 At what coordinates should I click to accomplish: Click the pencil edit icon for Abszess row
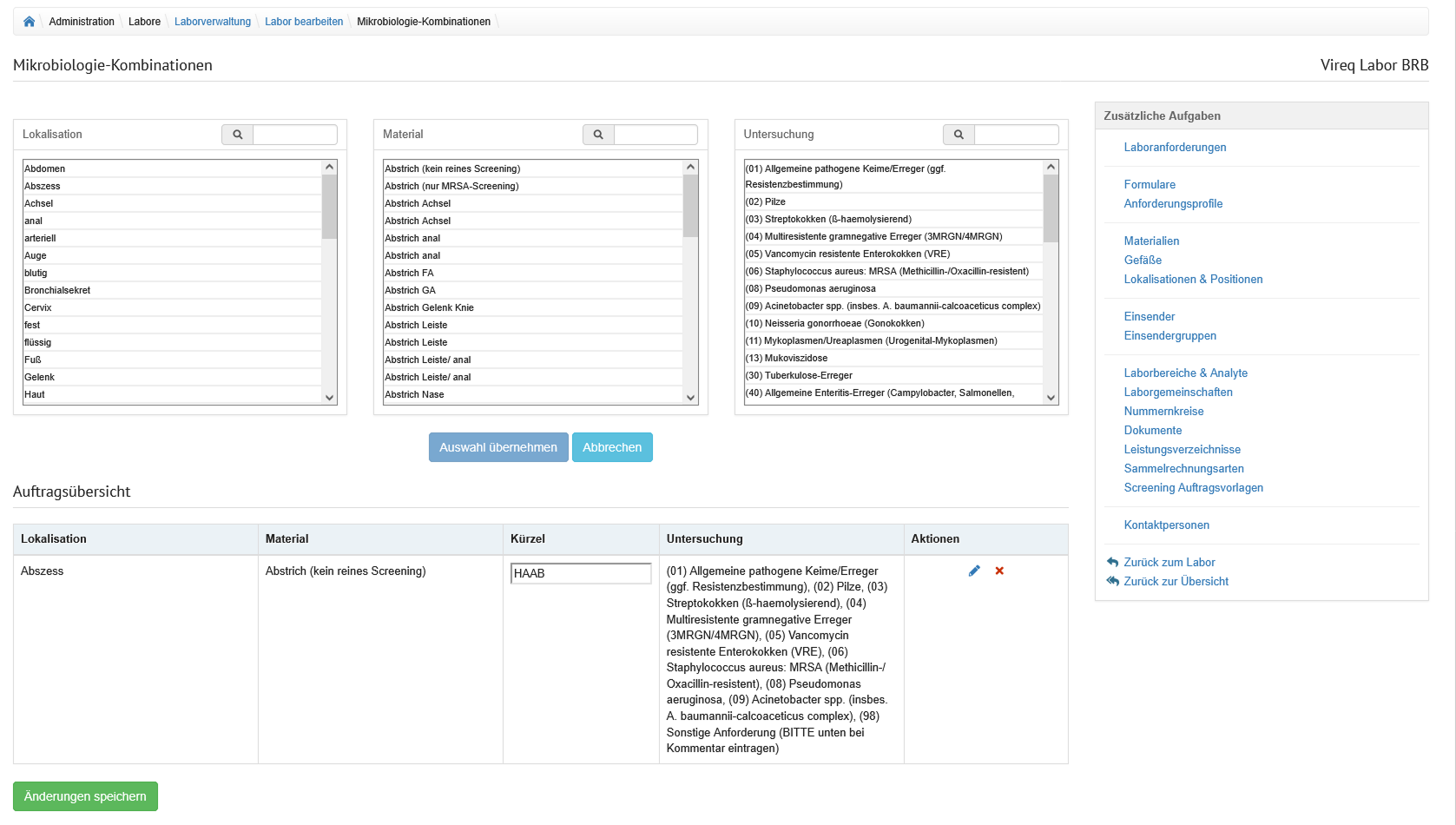coord(974,571)
